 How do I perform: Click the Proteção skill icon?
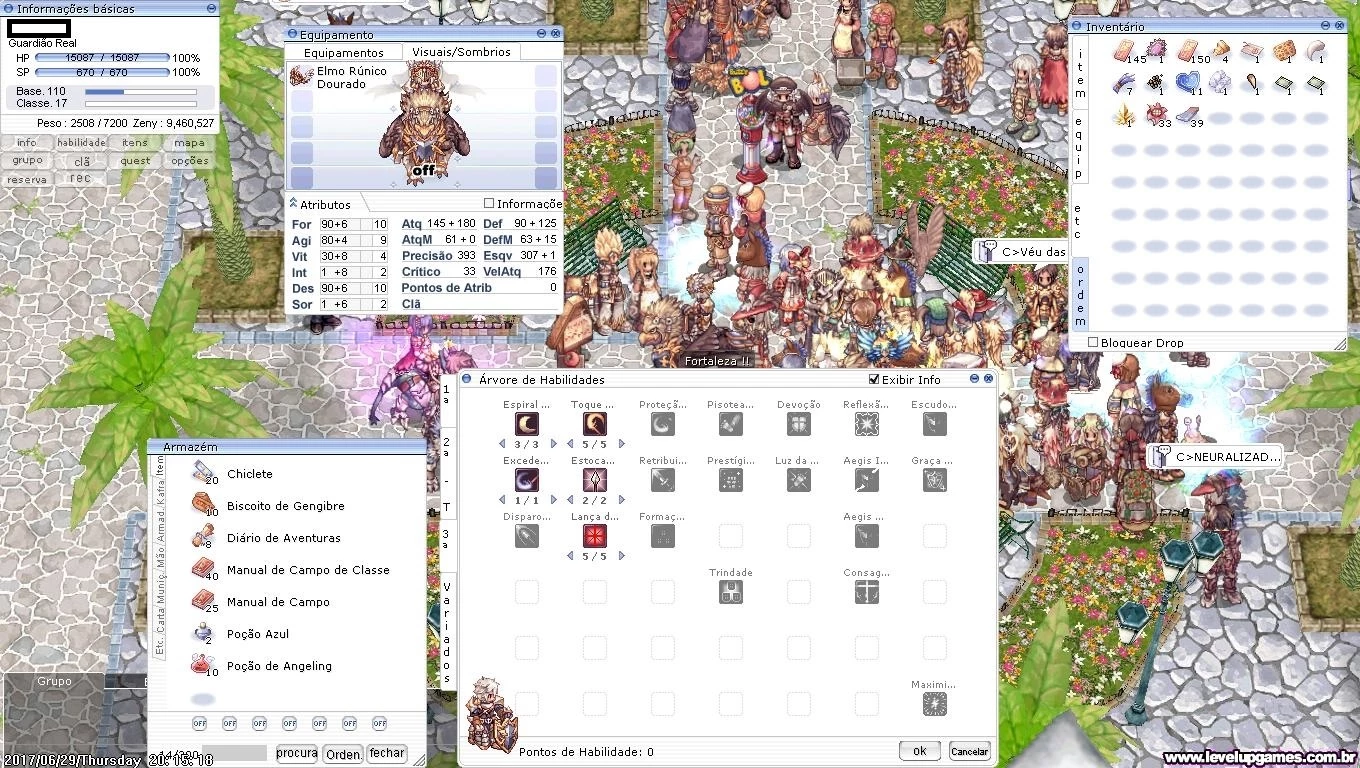click(x=663, y=424)
